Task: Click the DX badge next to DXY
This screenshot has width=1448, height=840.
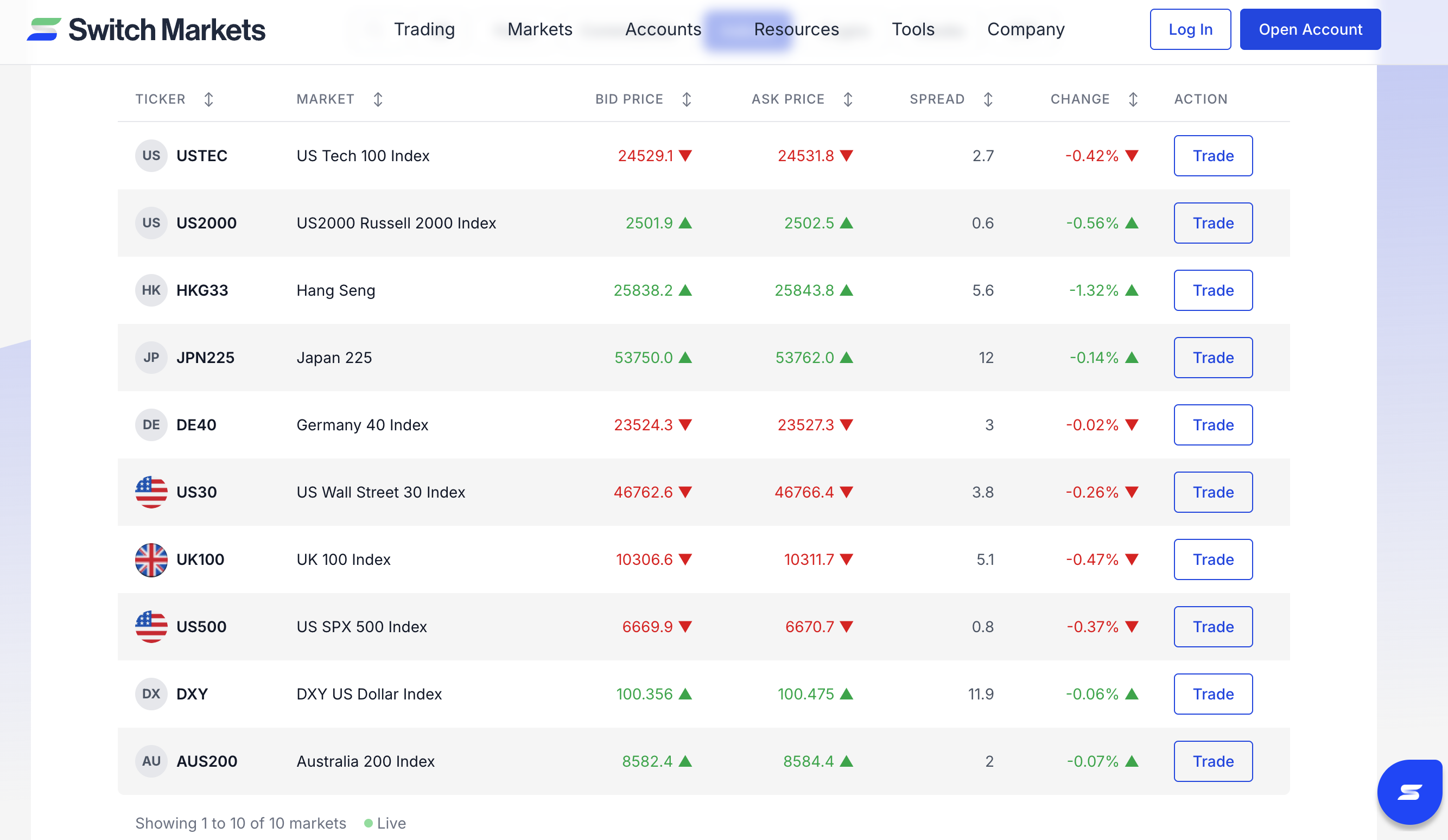Action: pyautogui.click(x=151, y=694)
